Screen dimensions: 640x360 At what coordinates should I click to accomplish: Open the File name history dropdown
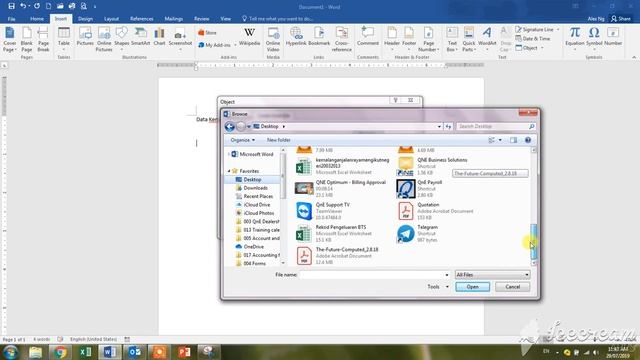[447, 275]
